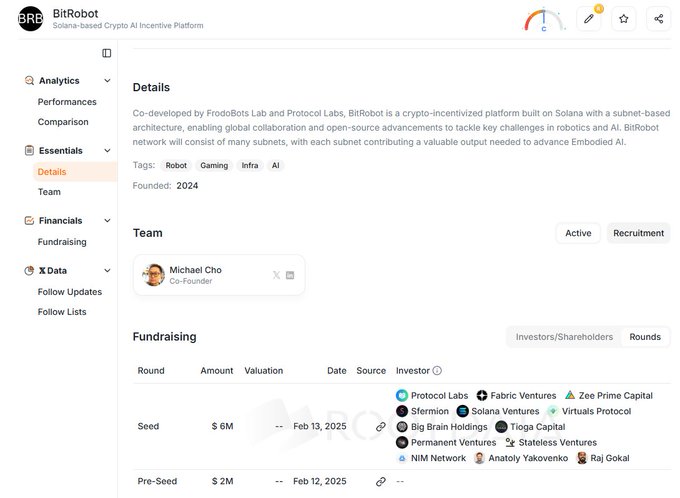This screenshot has height=498, width=680.
Task: Switch Team view to Active
Action: [x=578, y=233]
